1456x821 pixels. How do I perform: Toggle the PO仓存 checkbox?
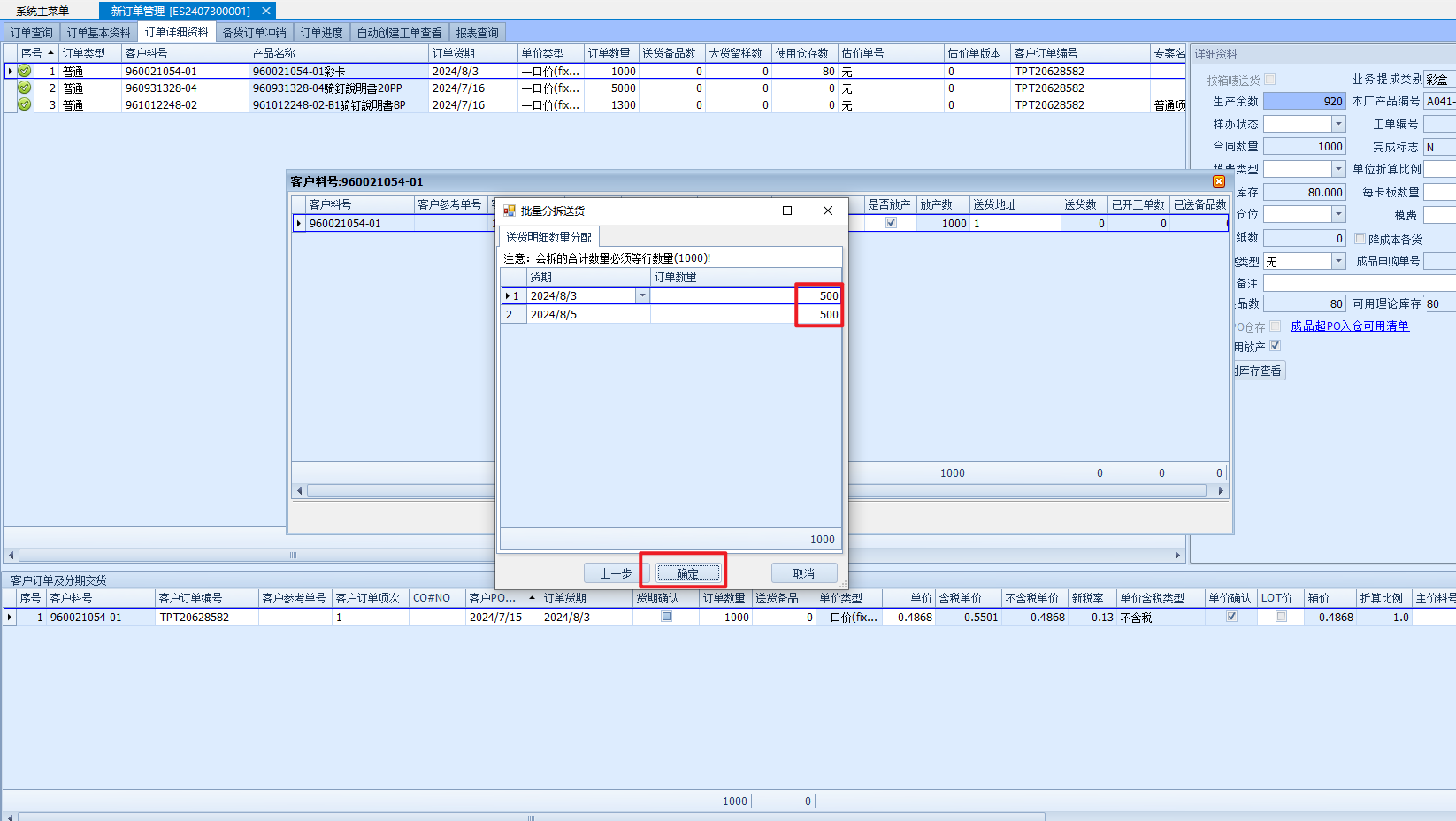(1275, 326)
